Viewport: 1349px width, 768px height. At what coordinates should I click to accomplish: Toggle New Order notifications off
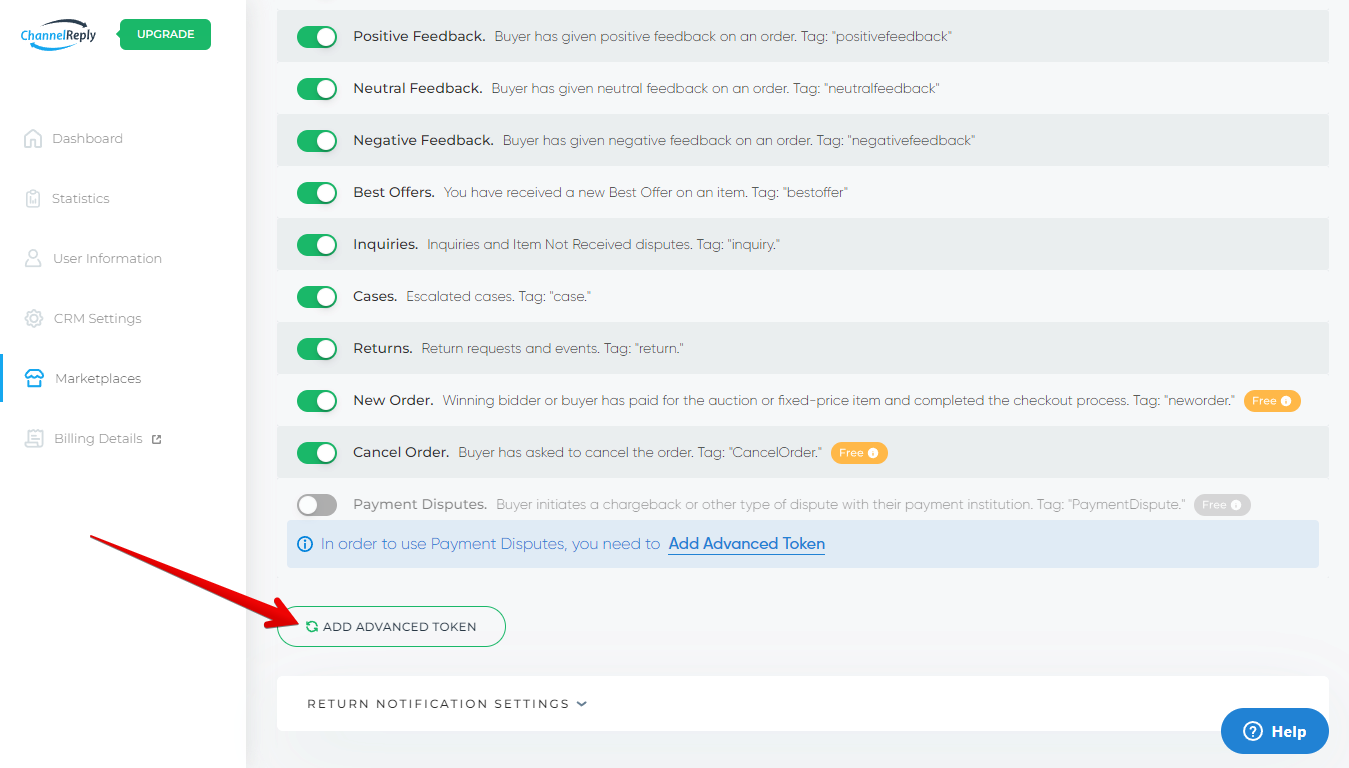click(x=317, y=401)
